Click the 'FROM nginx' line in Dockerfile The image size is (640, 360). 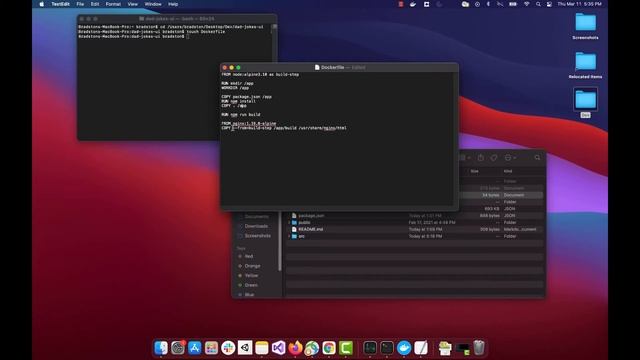[249, 123]
